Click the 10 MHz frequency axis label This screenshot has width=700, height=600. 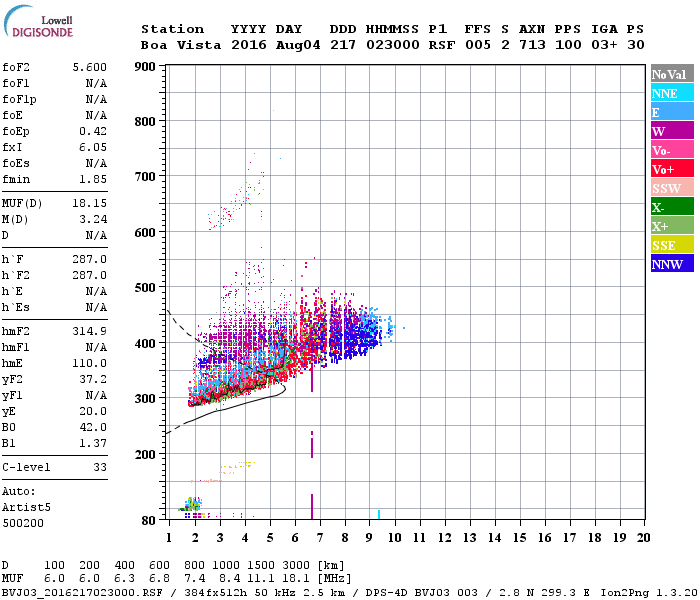pos(395,538)
